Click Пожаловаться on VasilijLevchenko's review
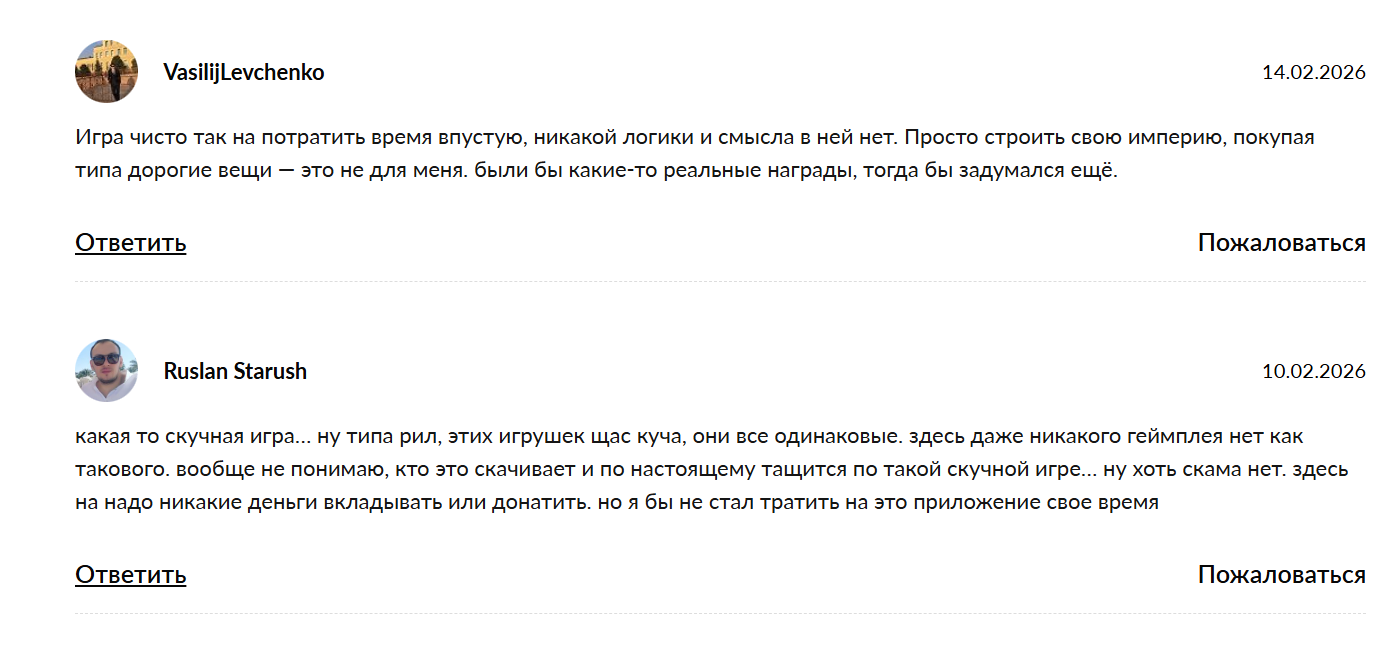This screenshot has width=1383, height=651. (1281, 241)
